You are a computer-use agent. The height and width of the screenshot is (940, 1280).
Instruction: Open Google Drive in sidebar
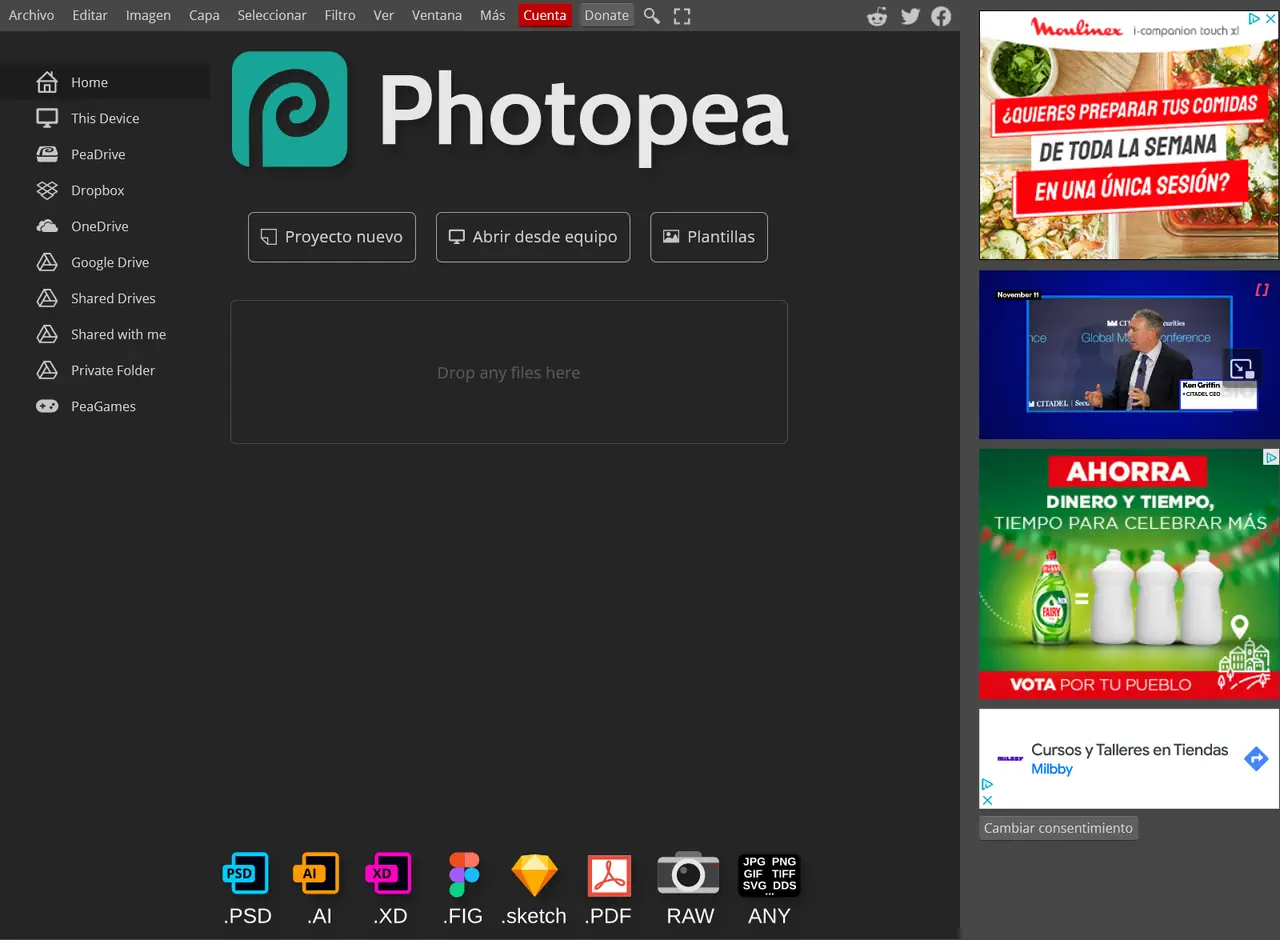(x=105, y=262)
